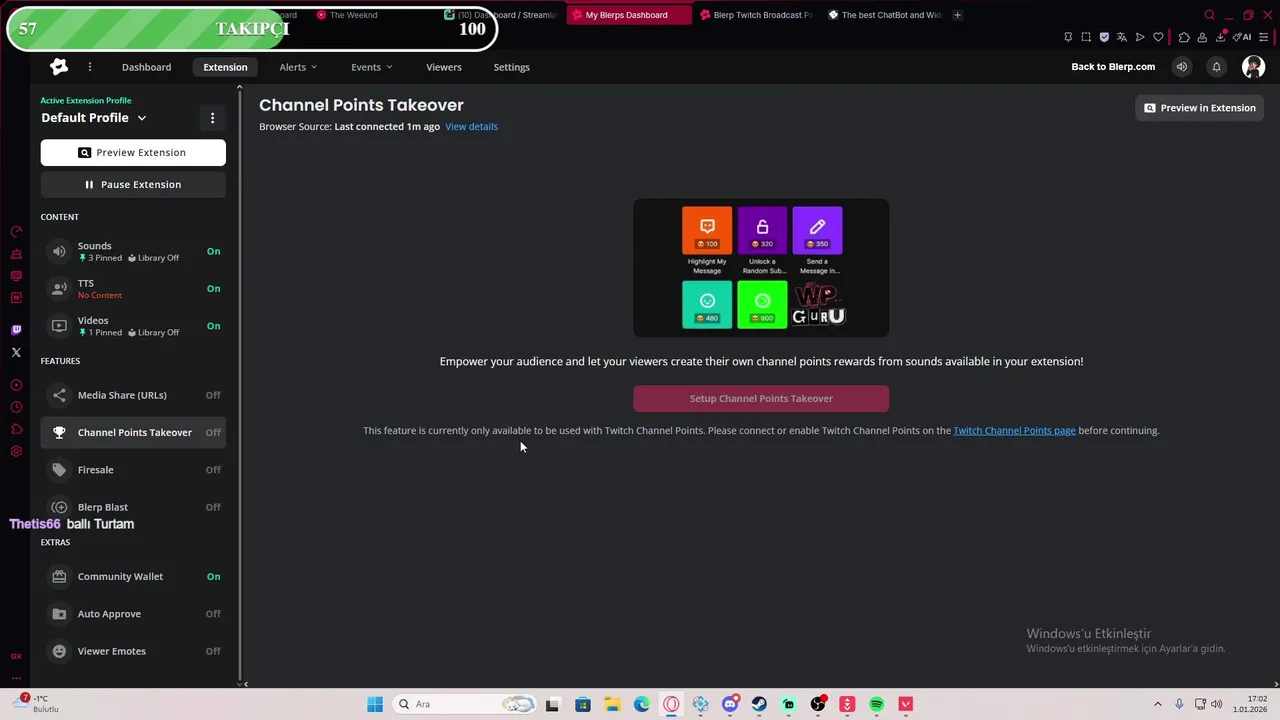The width and height of the screenshot is (1280, 720).
Task: Open the Viewers nav item
Action: (444, 67)
